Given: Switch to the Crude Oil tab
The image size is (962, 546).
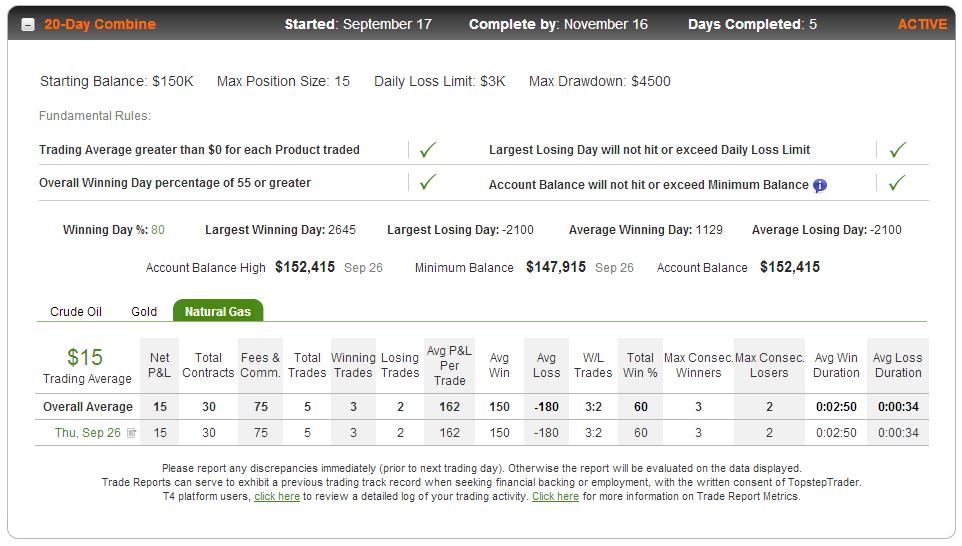Looking at the screenshot, I should [76, 312].
